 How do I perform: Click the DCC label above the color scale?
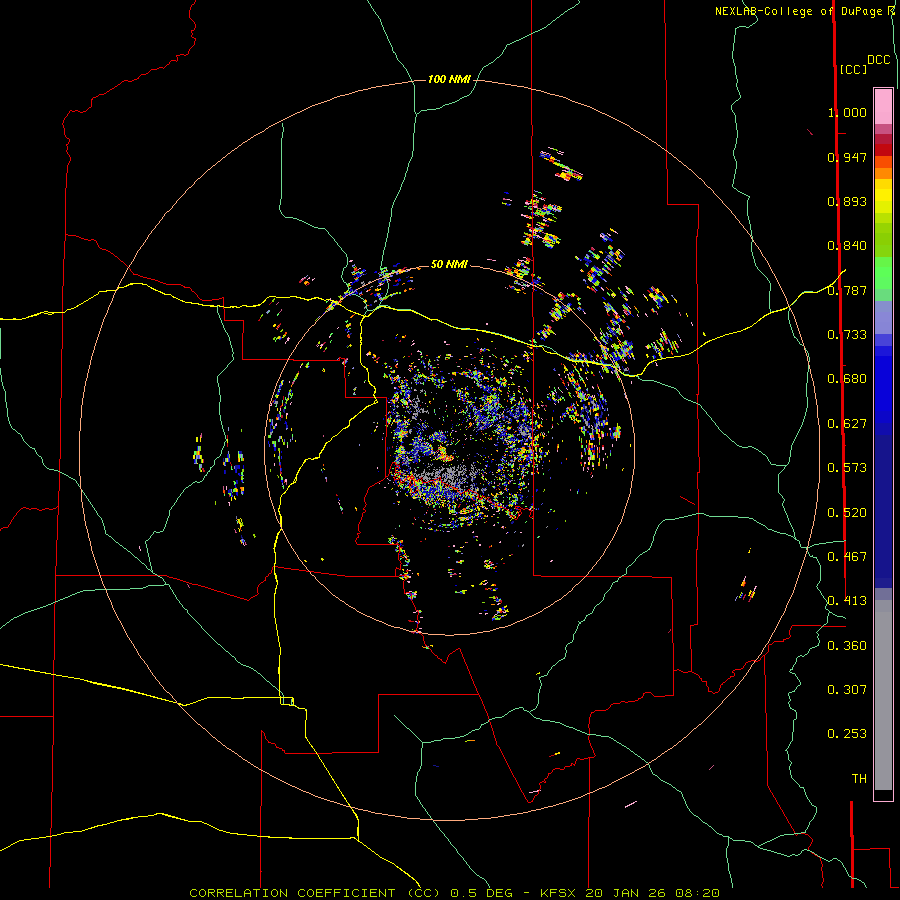pyautogui.click(x=879, y=60)
